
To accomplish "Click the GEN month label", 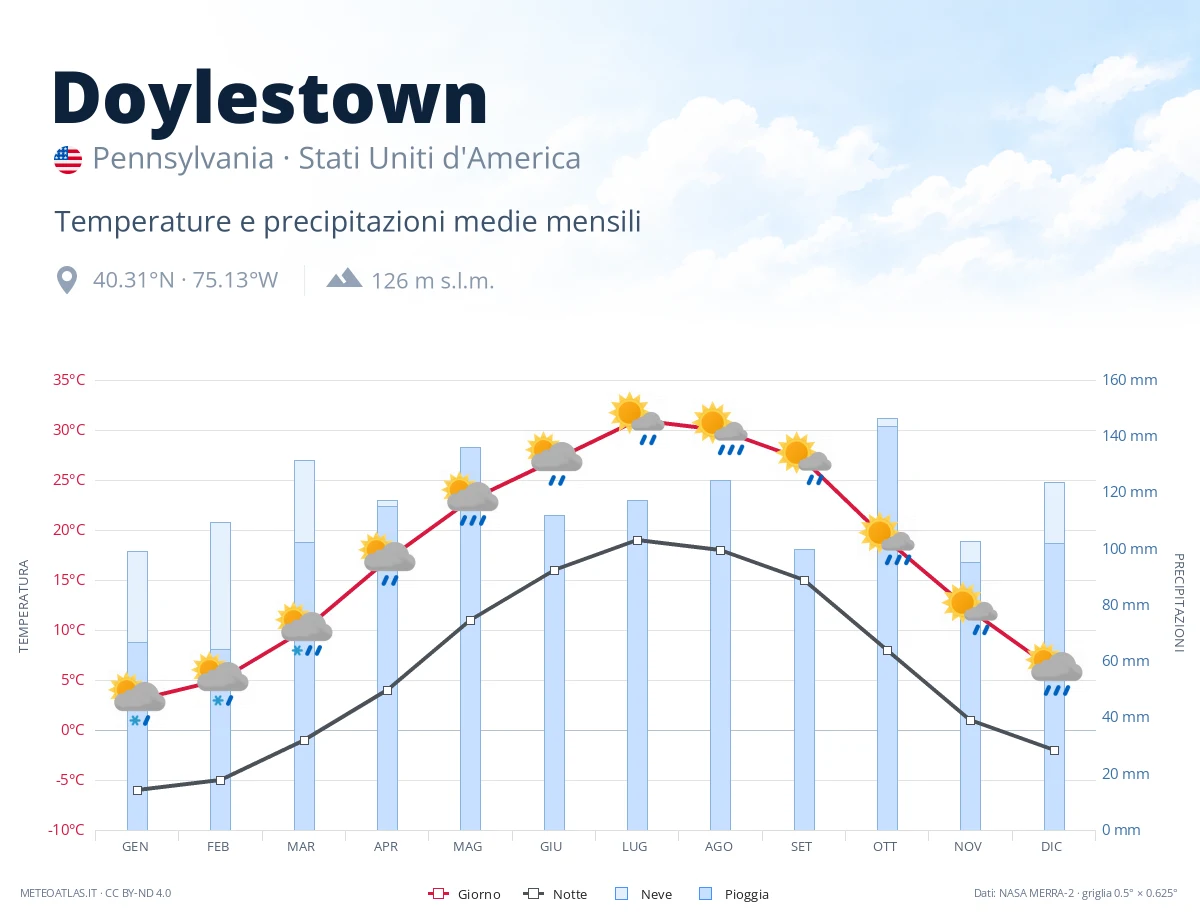I will pos(136,846).
